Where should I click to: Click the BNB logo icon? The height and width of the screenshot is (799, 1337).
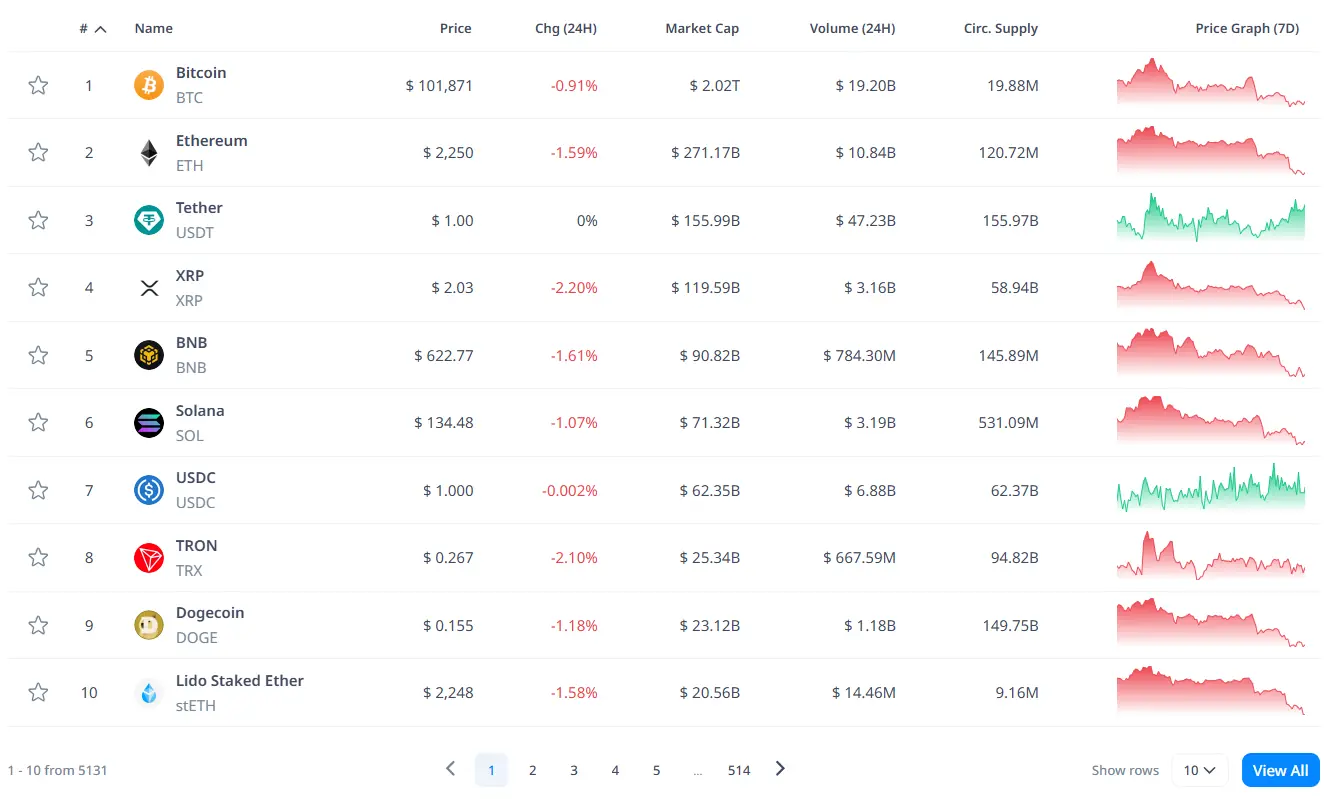coord(149,355)
